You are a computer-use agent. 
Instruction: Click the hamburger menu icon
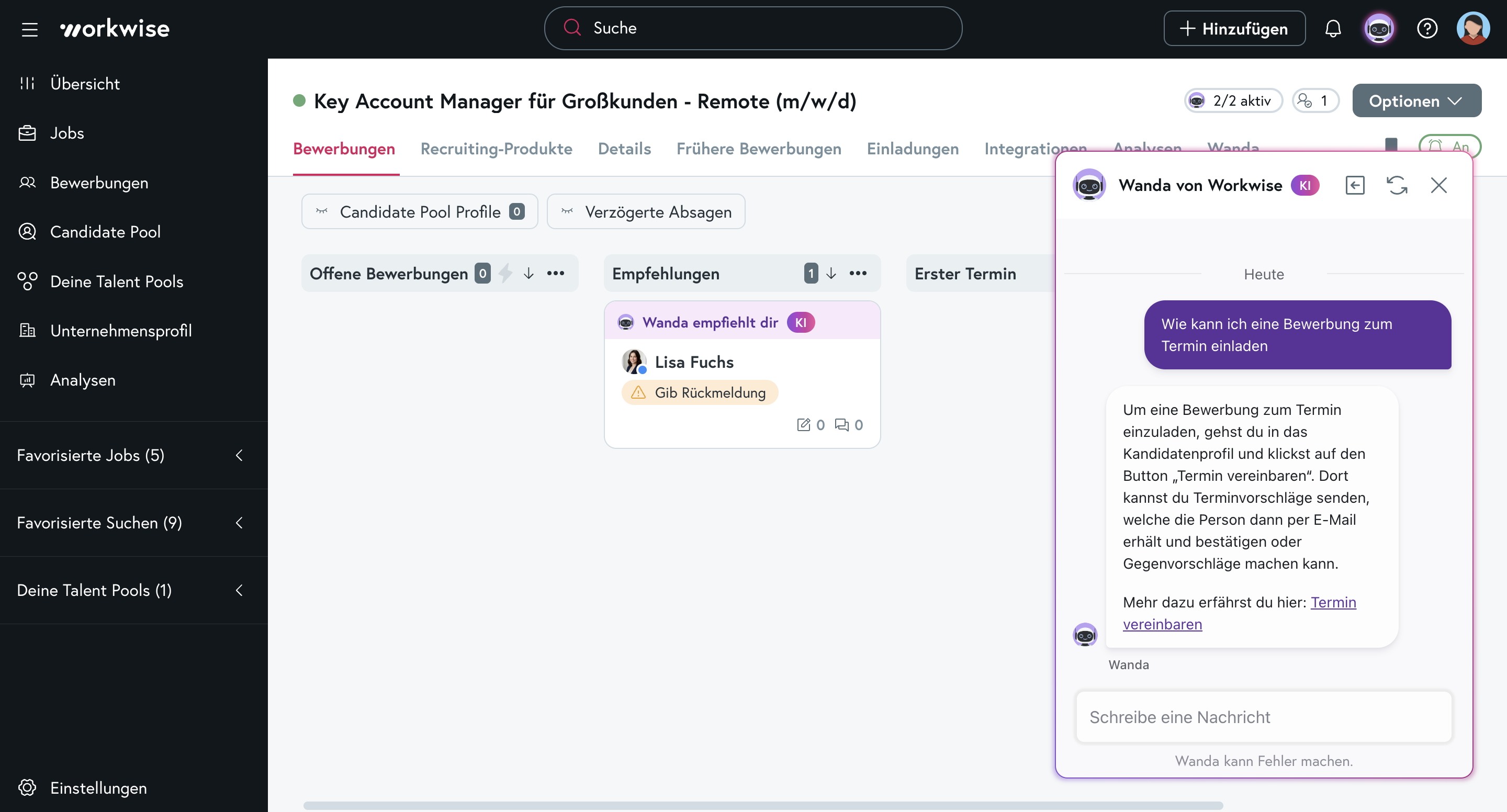tap(29, 29)
